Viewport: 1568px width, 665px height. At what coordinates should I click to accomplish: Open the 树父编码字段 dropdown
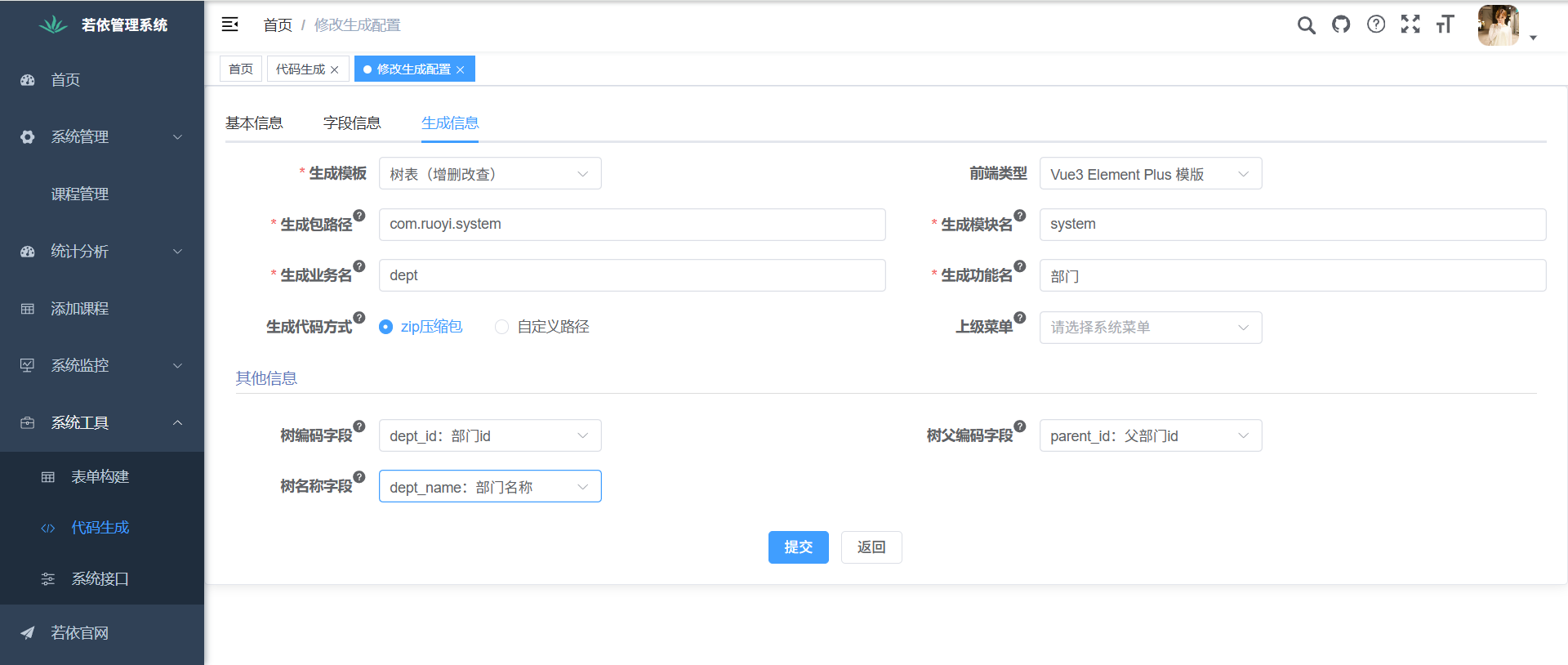1151,435
